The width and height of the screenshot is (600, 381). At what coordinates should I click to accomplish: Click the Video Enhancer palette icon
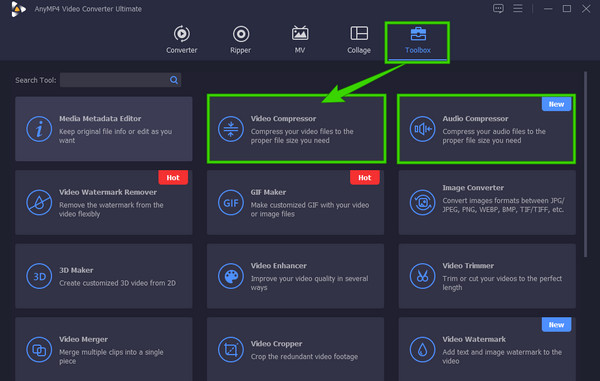point(231,276)
